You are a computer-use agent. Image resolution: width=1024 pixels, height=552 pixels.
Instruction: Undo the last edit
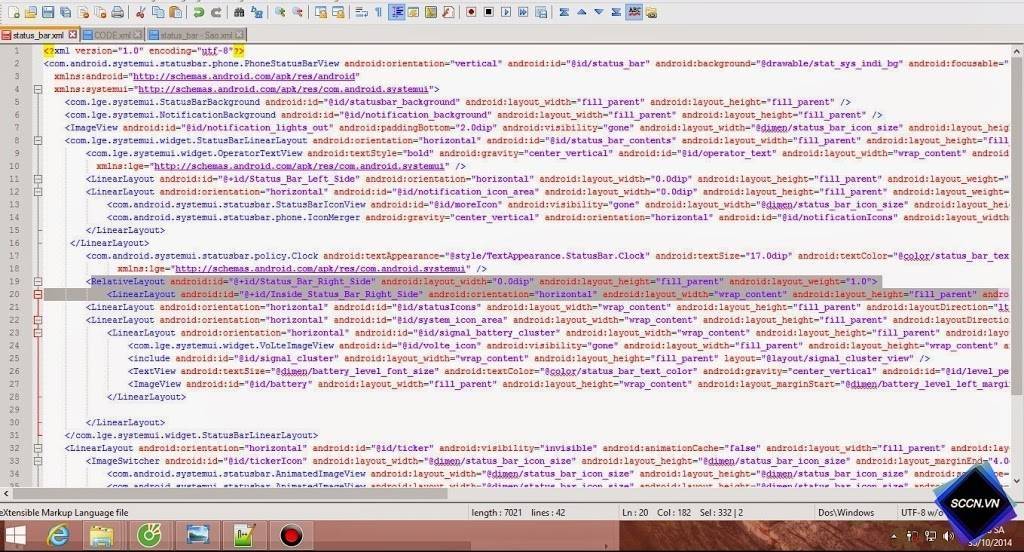(x=199, y=12)
